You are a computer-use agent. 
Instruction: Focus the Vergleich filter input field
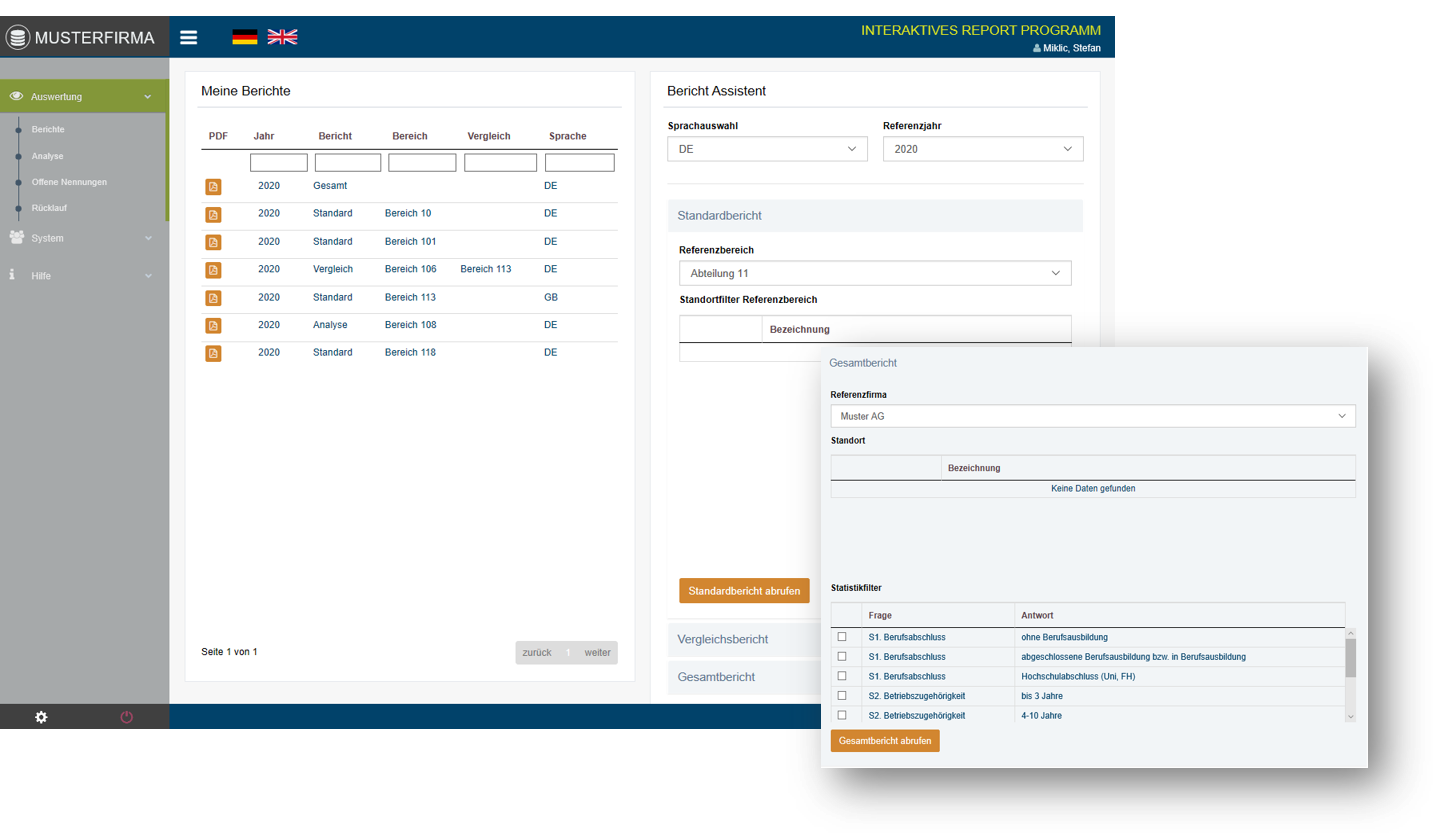click(500, 163)
